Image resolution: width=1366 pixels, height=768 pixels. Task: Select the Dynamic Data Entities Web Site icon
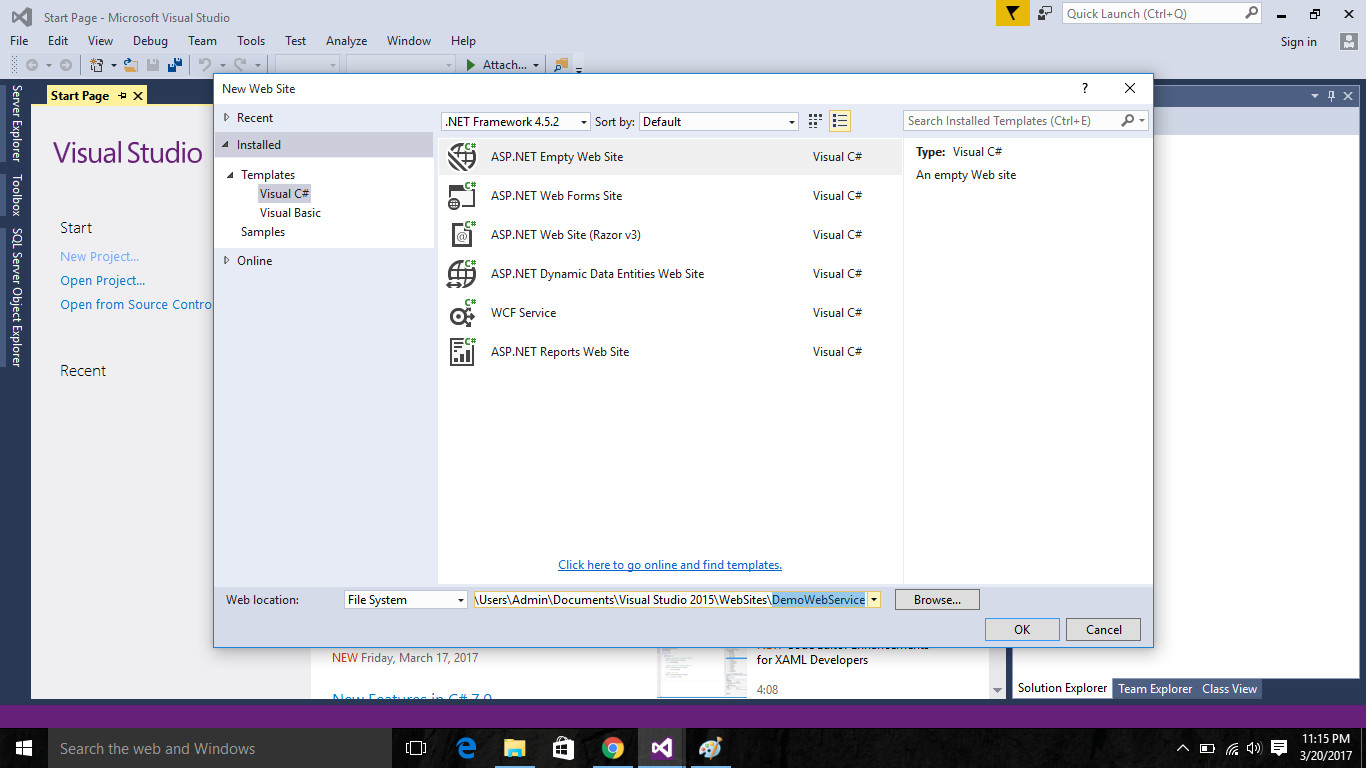point(462,274)
